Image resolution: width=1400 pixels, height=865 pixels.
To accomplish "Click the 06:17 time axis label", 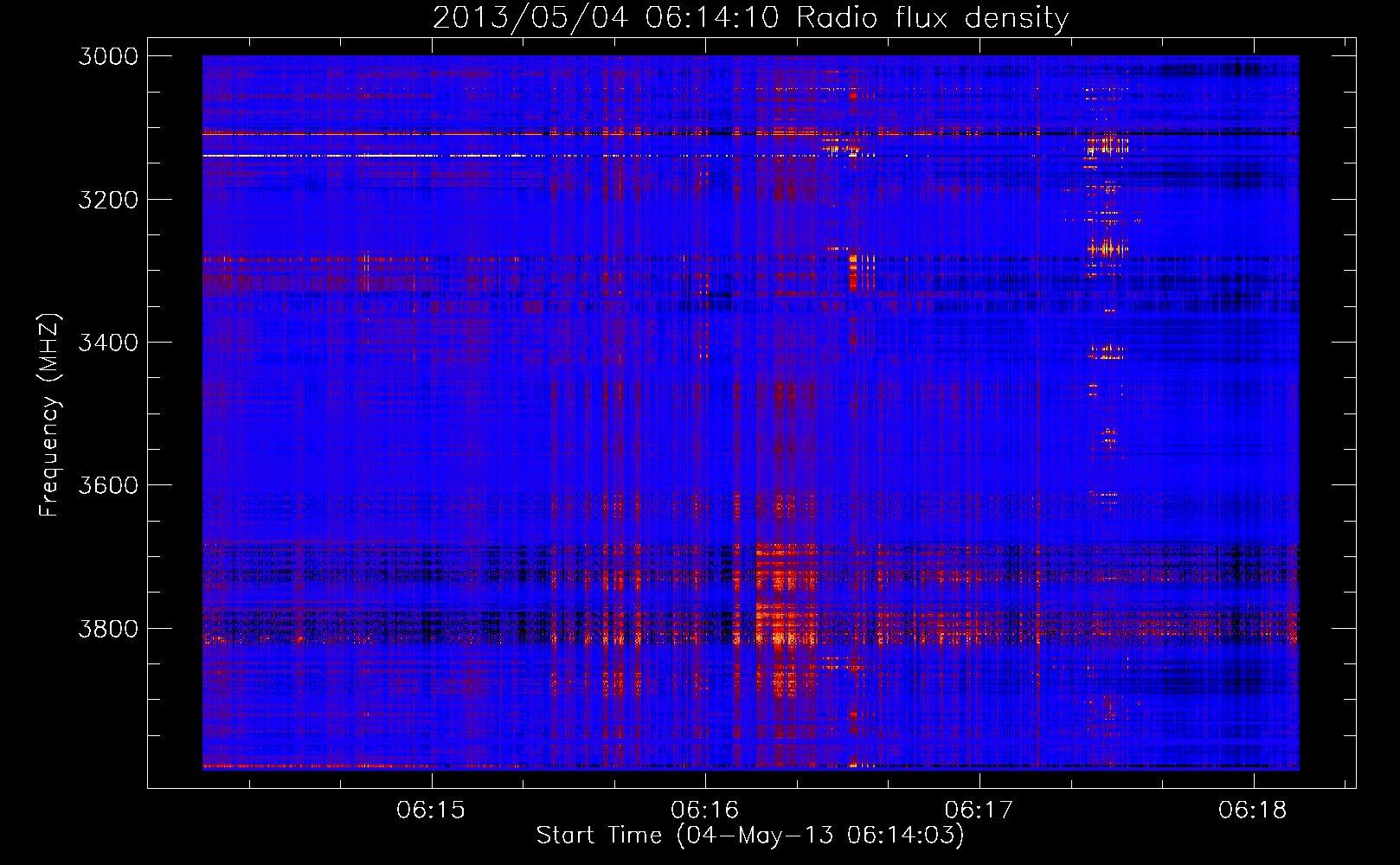I will coord(979,810).
